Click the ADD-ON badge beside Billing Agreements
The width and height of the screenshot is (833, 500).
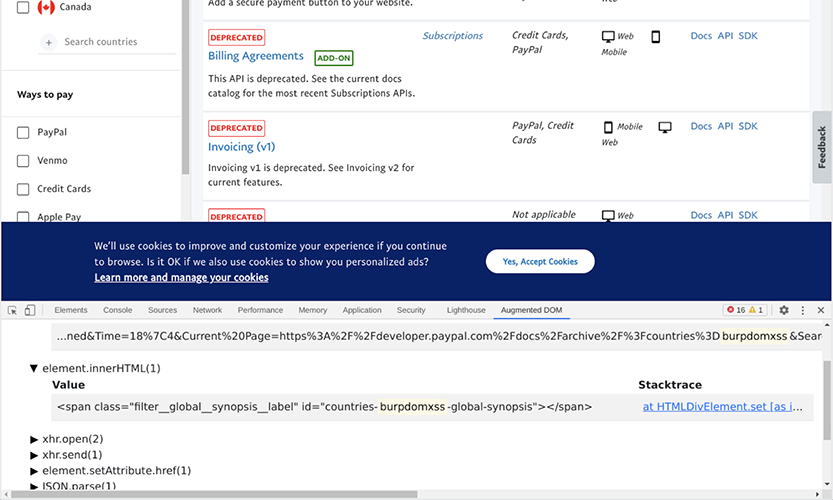tap(334, 58)
